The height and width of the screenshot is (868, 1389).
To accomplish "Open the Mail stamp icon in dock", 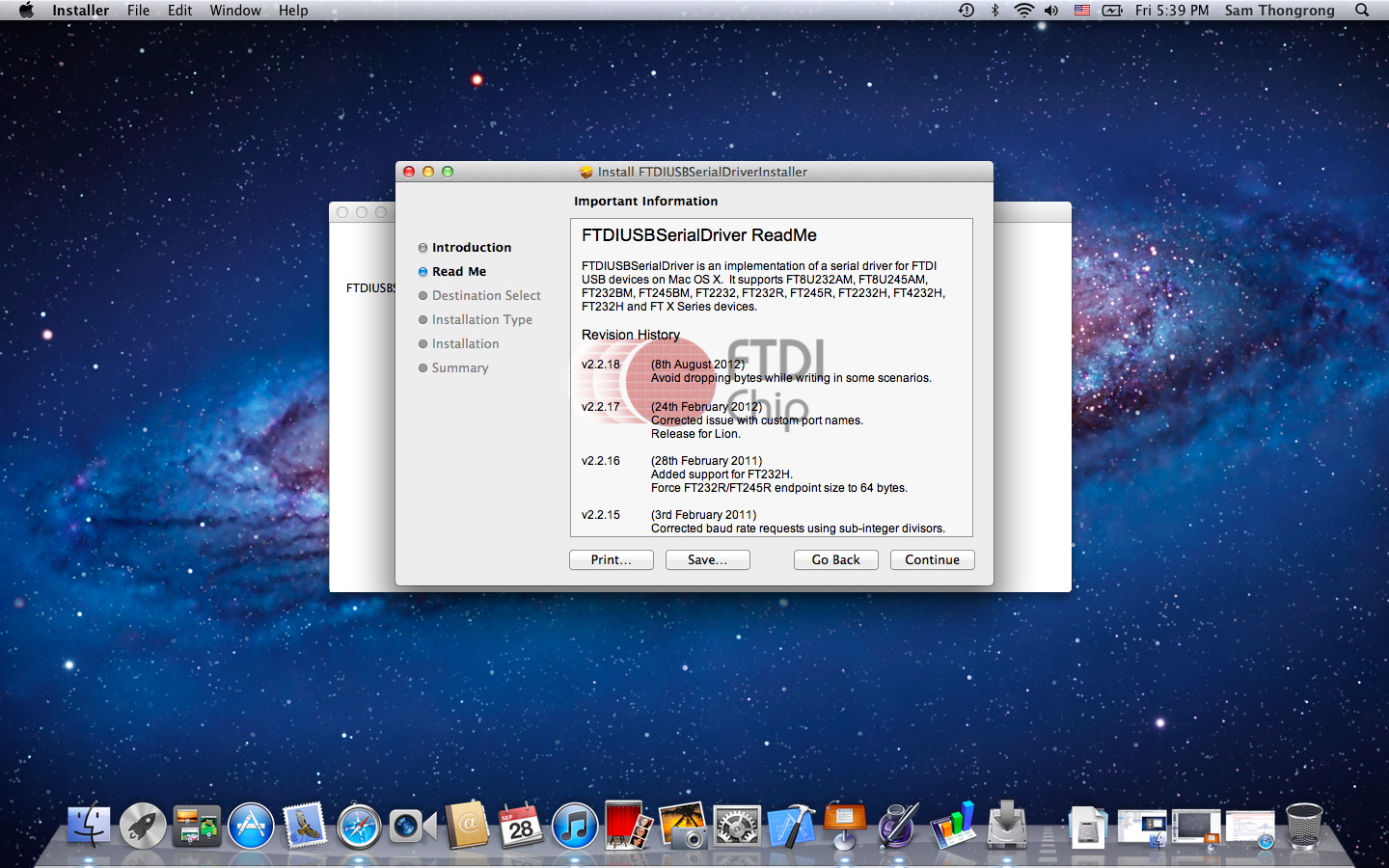I will pos(305,827).
